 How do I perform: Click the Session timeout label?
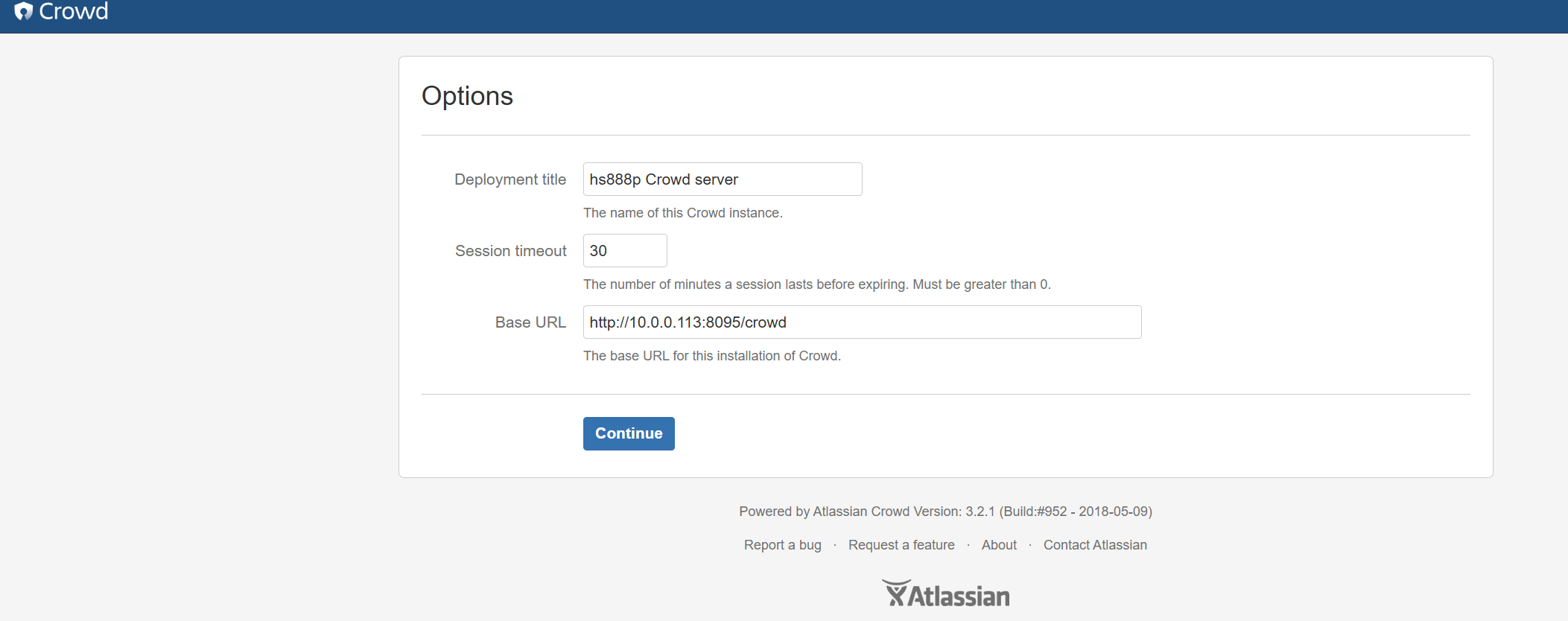(510, 251)
